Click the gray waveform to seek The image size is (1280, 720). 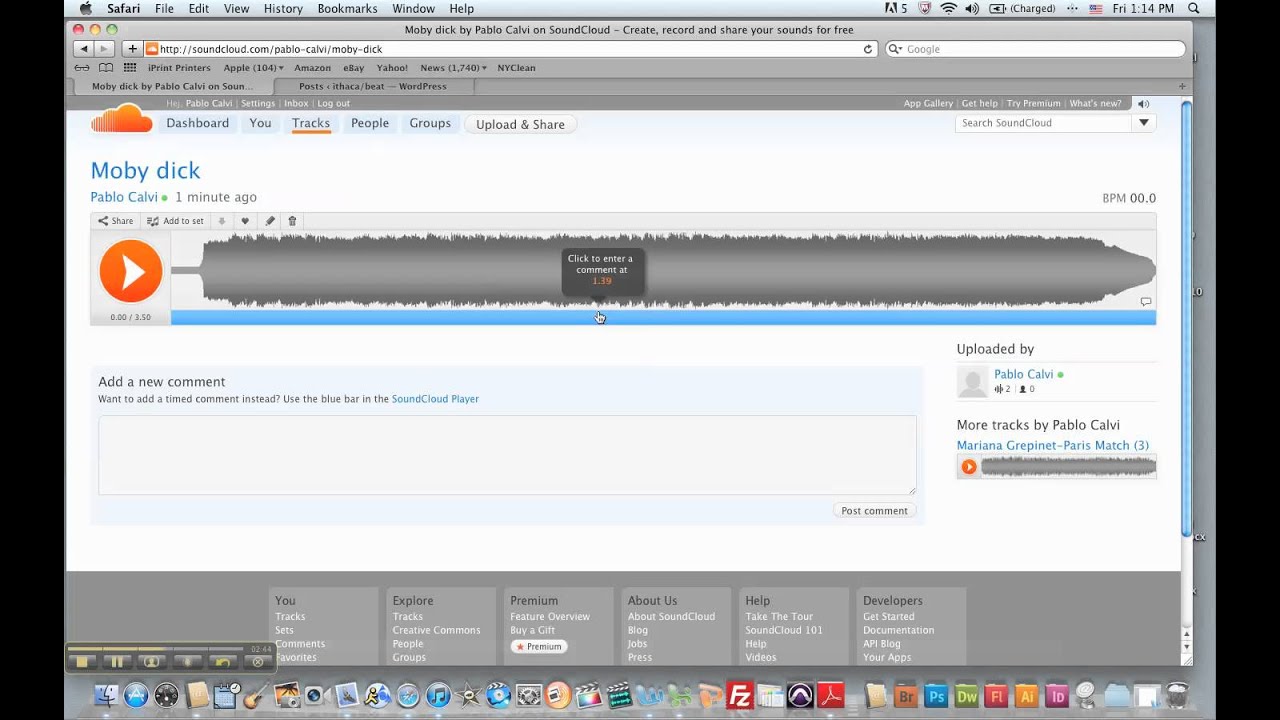tap(663, 270)
